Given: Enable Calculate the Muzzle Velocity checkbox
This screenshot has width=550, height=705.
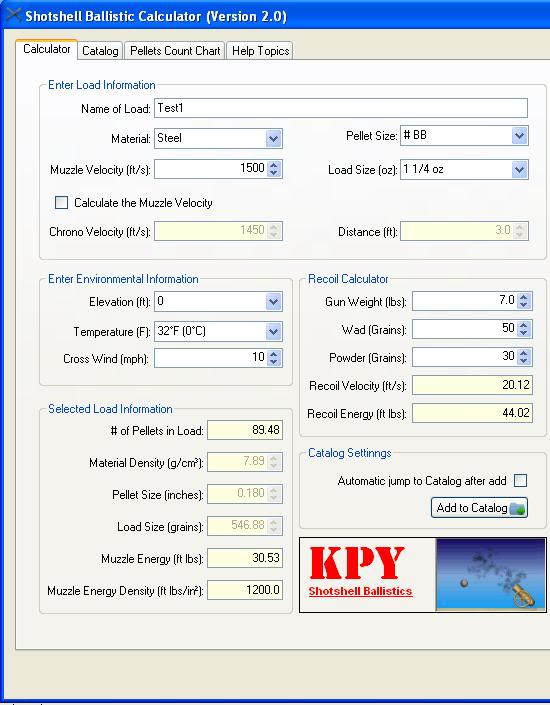Looking at the screenshot, I should coord(62,202).
